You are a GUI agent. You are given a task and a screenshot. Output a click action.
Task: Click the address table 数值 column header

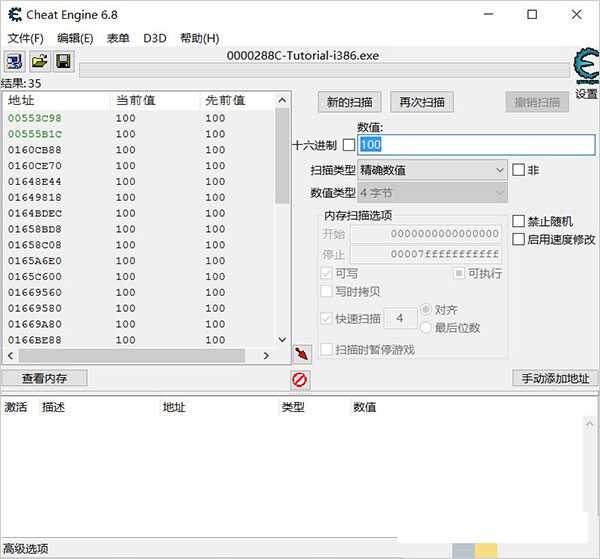pyautogui.click(x=364, y=407)
